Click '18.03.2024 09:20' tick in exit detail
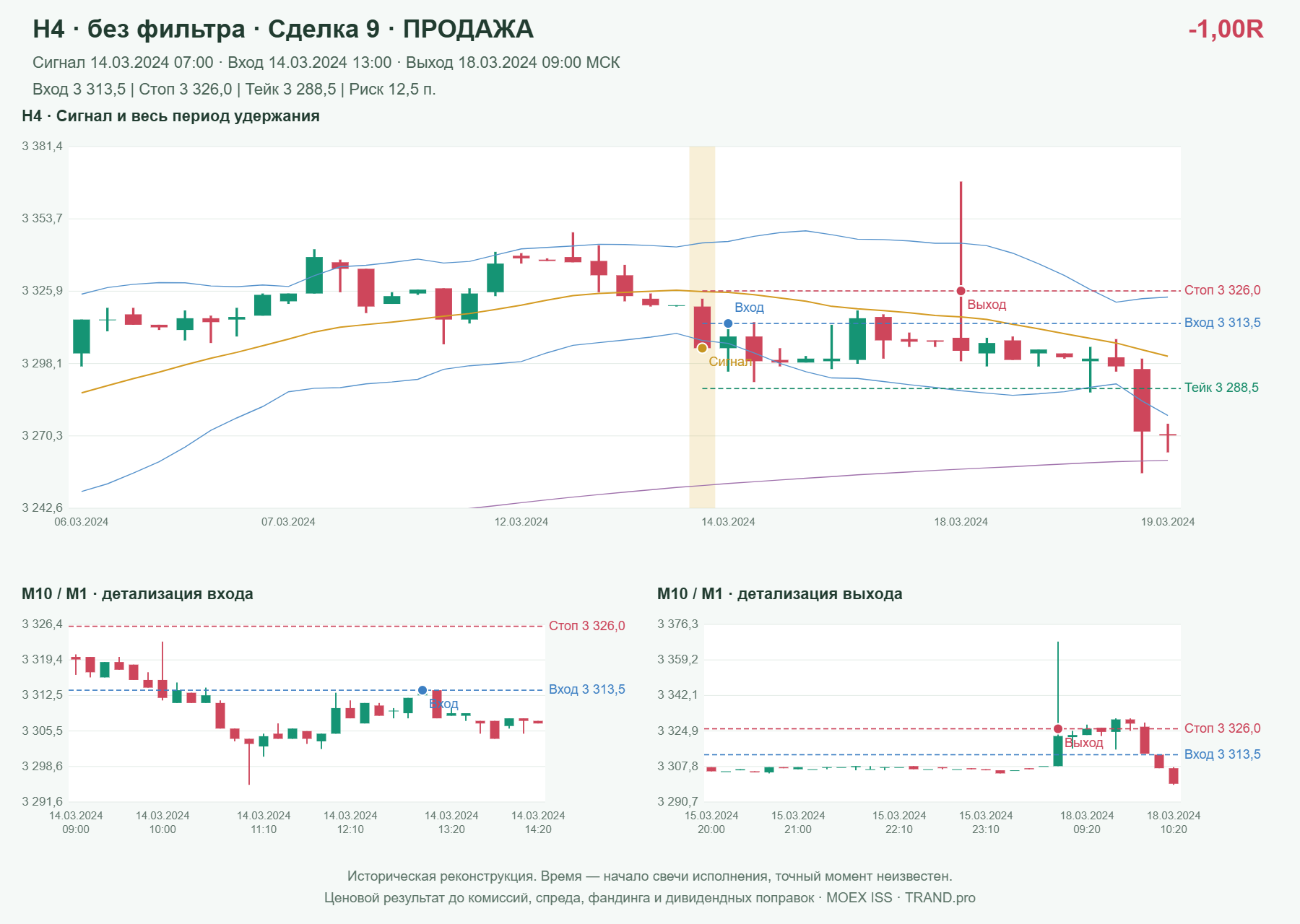This screenshot has height=924, width=1300. coord(1087,822)
